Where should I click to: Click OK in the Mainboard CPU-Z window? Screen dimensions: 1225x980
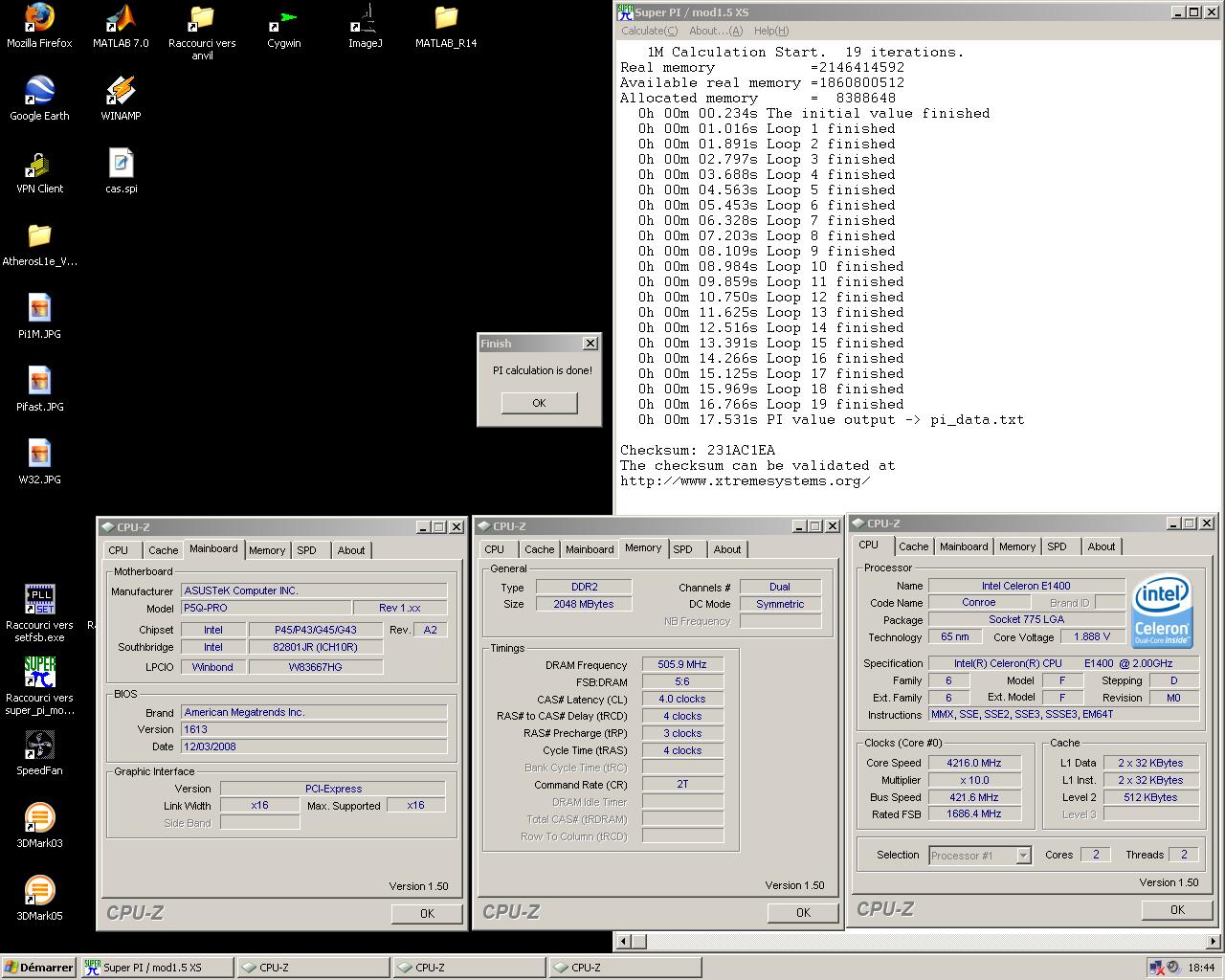(x=427, y=913)
